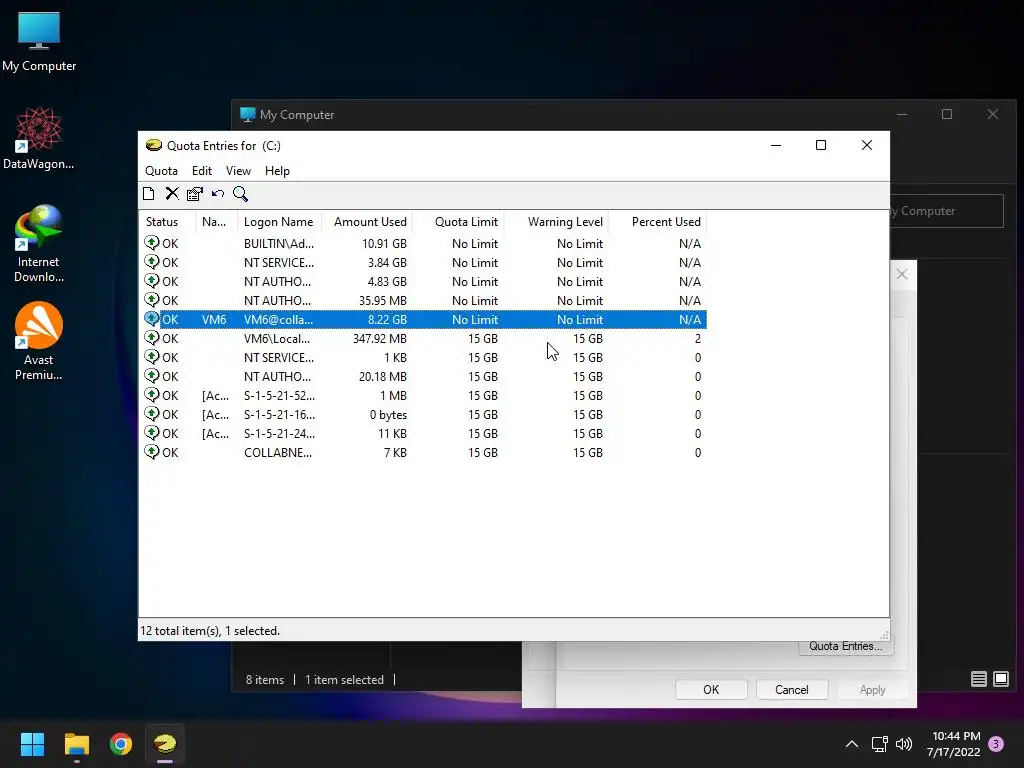Open the Edit menu
Viewport: 1024px width, 768px height.
pyautogui.click(x=202, y=170)
